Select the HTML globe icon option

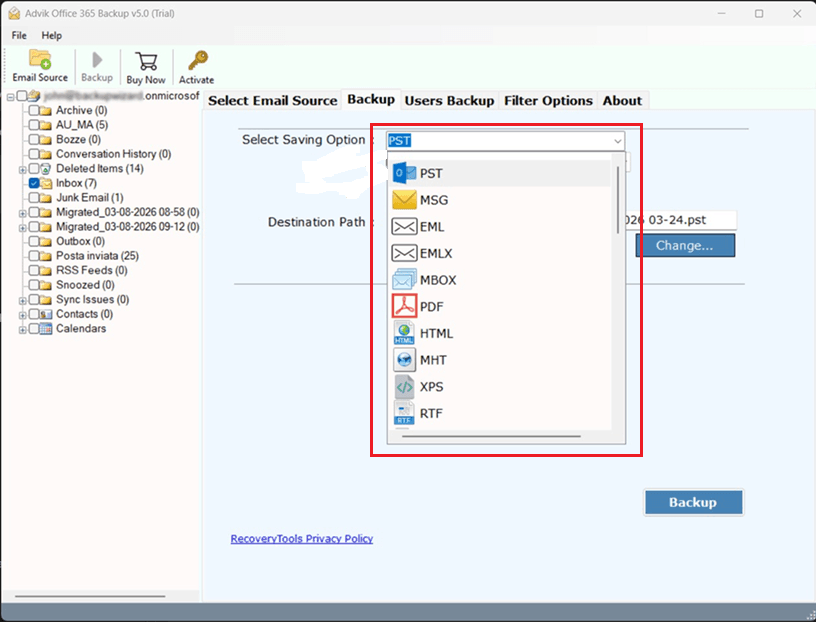tap(404, 333)
